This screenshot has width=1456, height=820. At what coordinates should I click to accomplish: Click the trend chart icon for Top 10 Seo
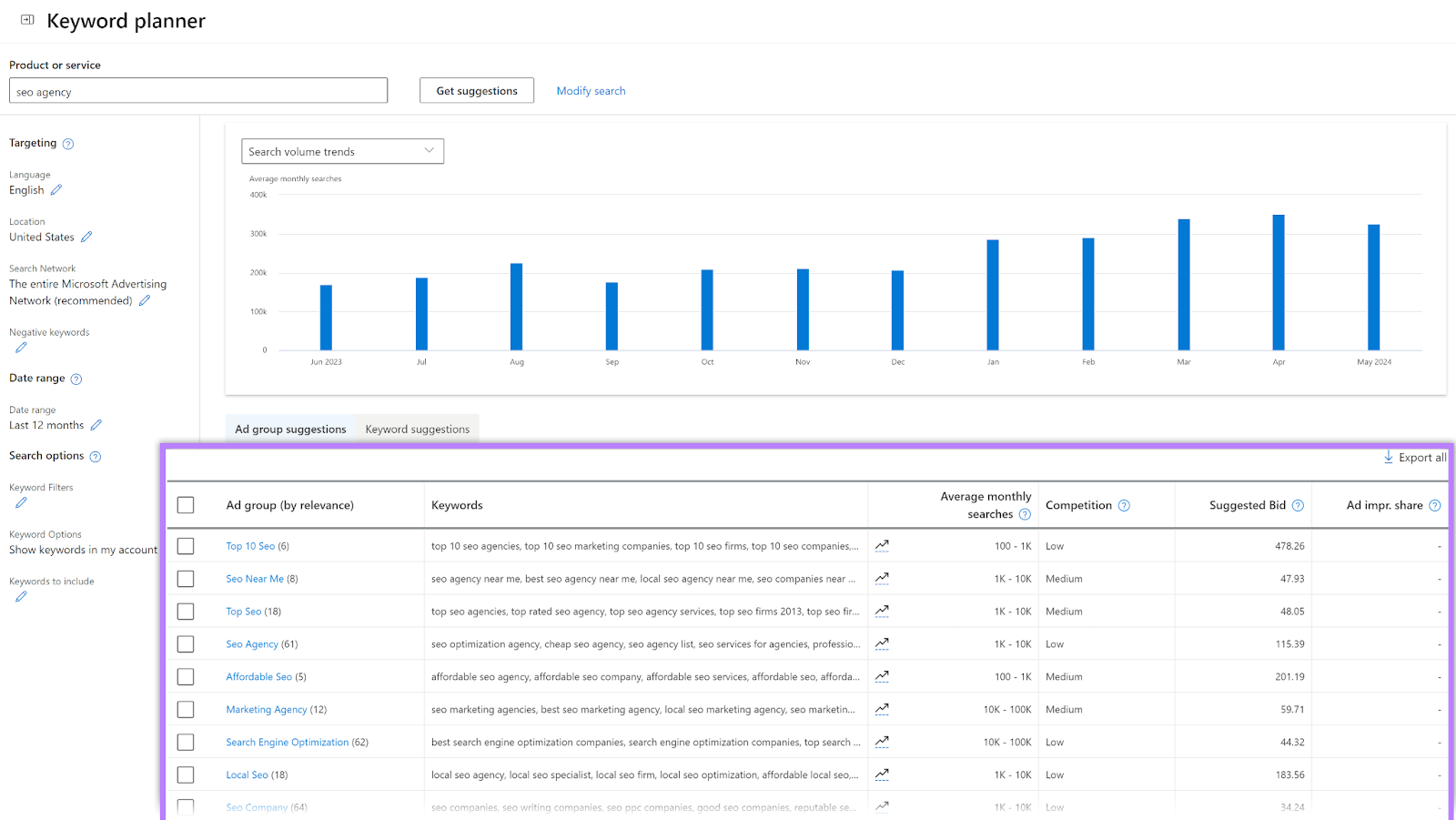click(x=882, y=546)
